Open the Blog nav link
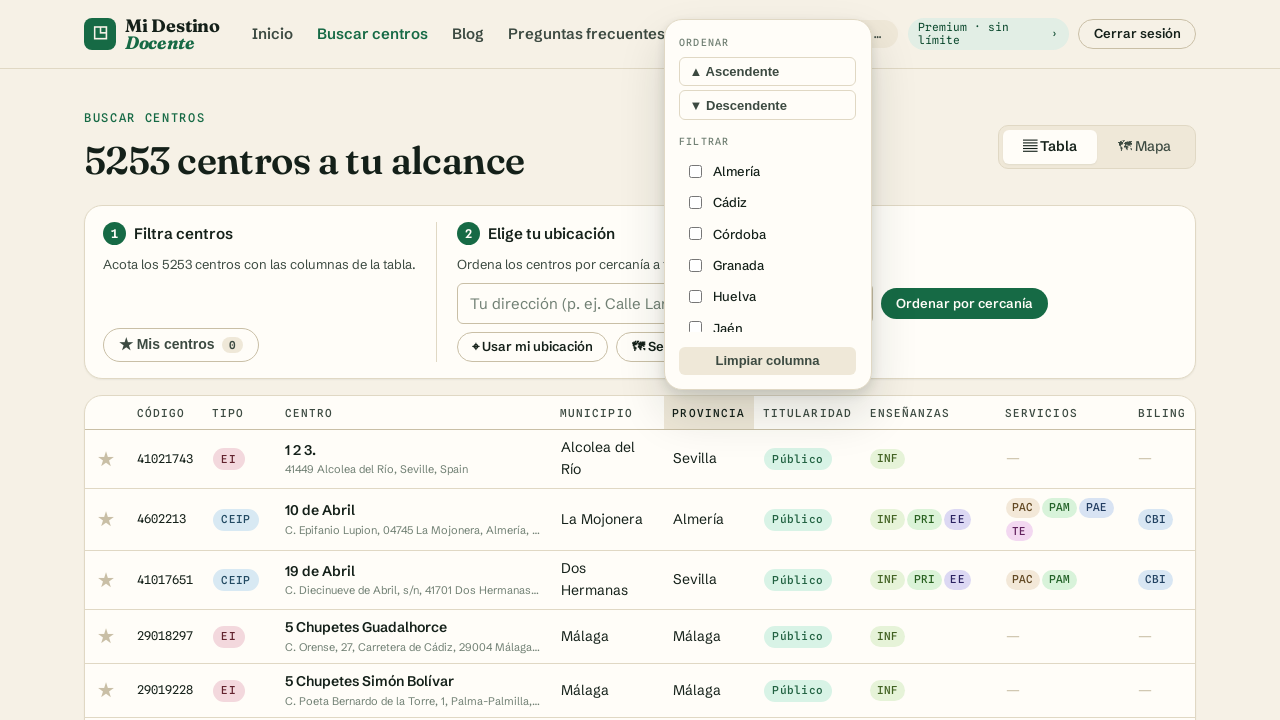This screenshot has width=1280, height=720. (x=468, y=34)
